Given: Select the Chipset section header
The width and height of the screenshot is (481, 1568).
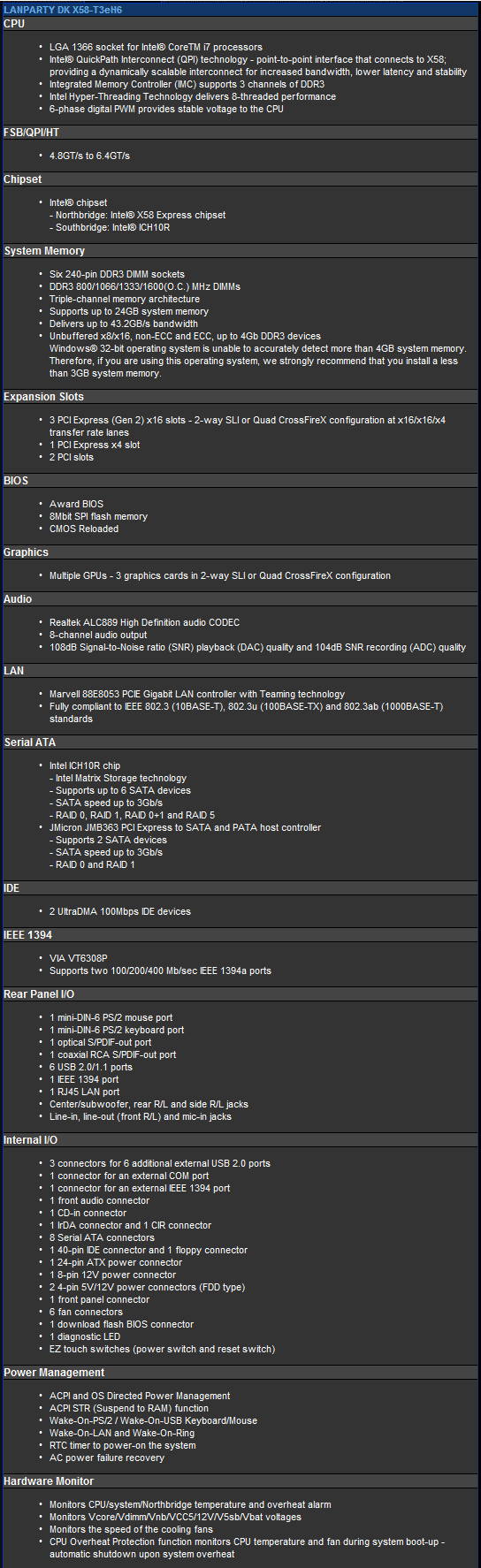Looking at the screenshot, I should (x=22, y=179).
